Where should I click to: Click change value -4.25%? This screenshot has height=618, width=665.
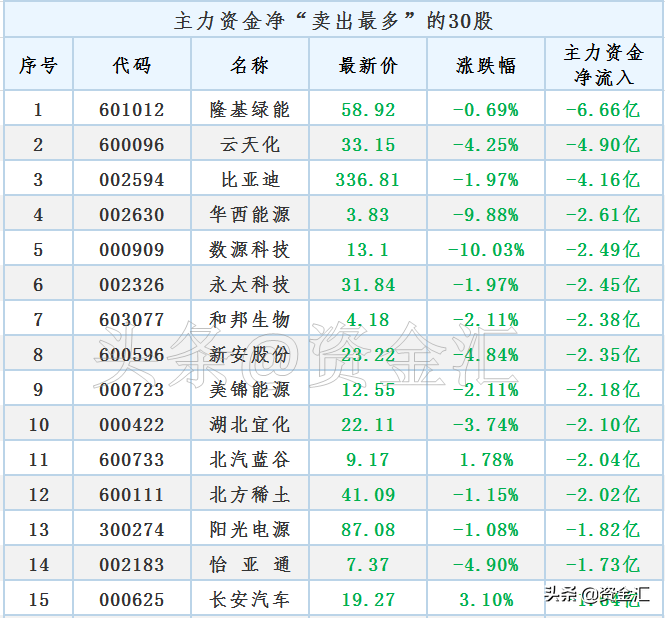click(486, 145)
